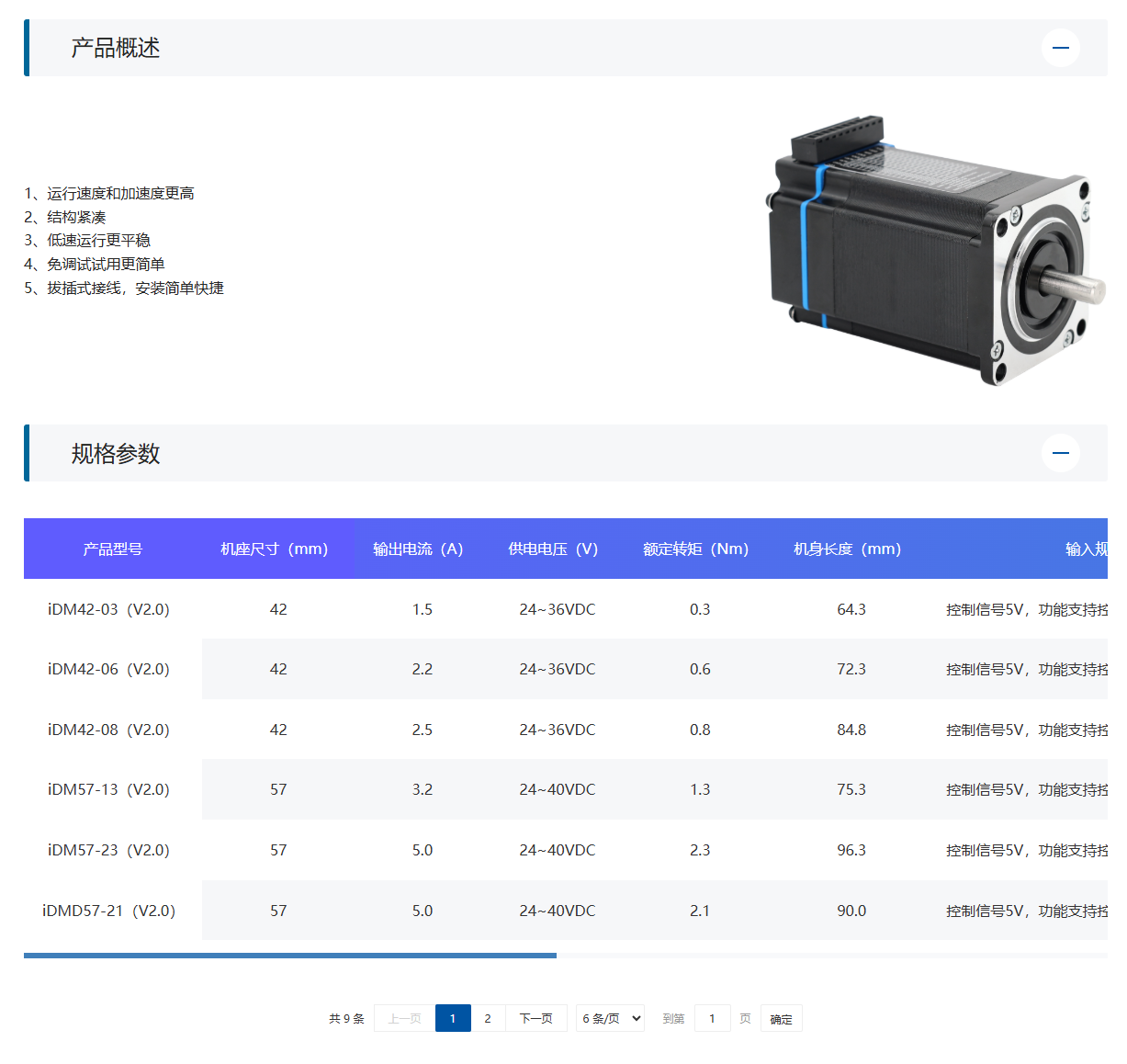1127x1064 pixels.
Task: Go to page 2 of the table
Action: coord(488,1018)
